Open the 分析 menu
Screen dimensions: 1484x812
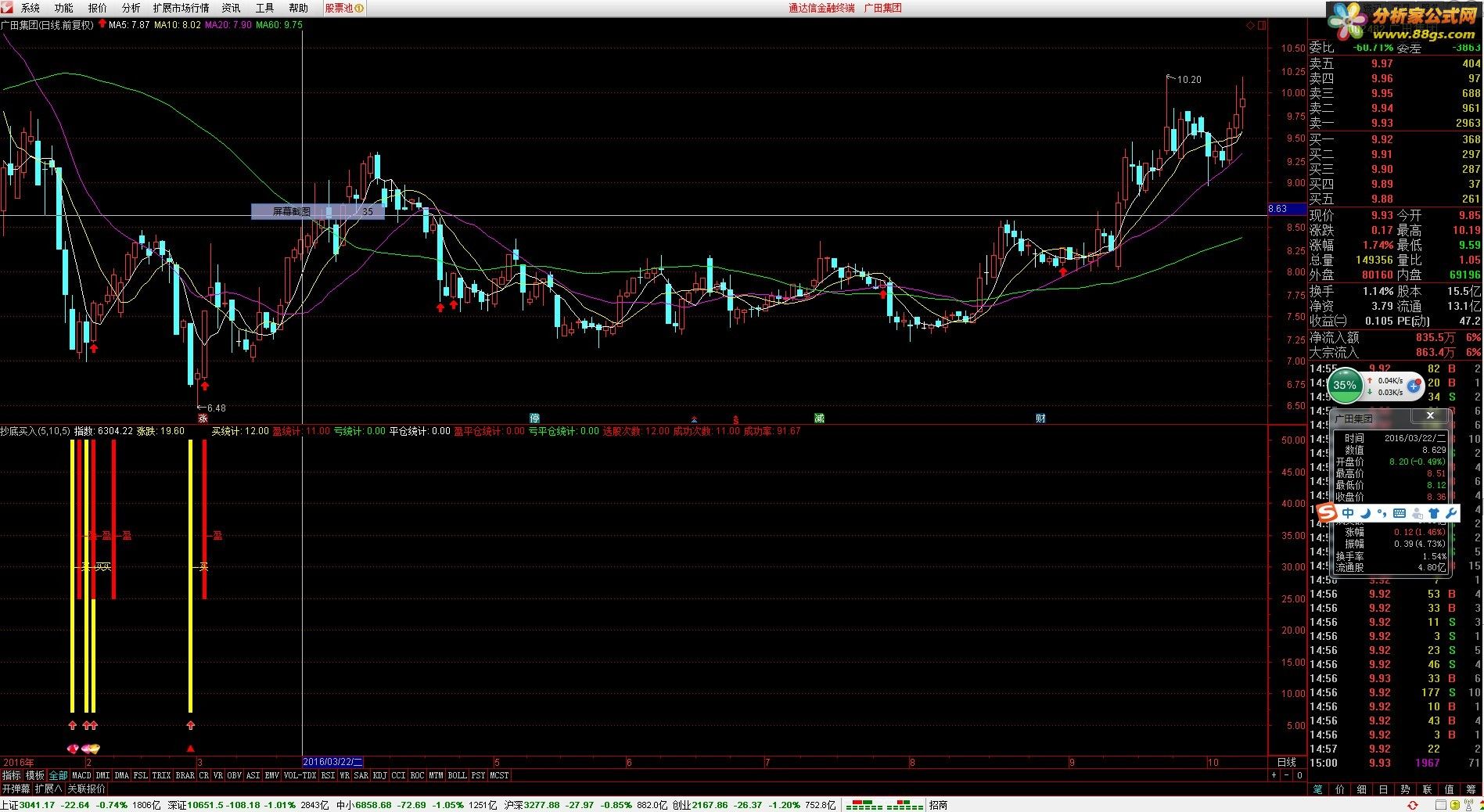click(131, 8)
